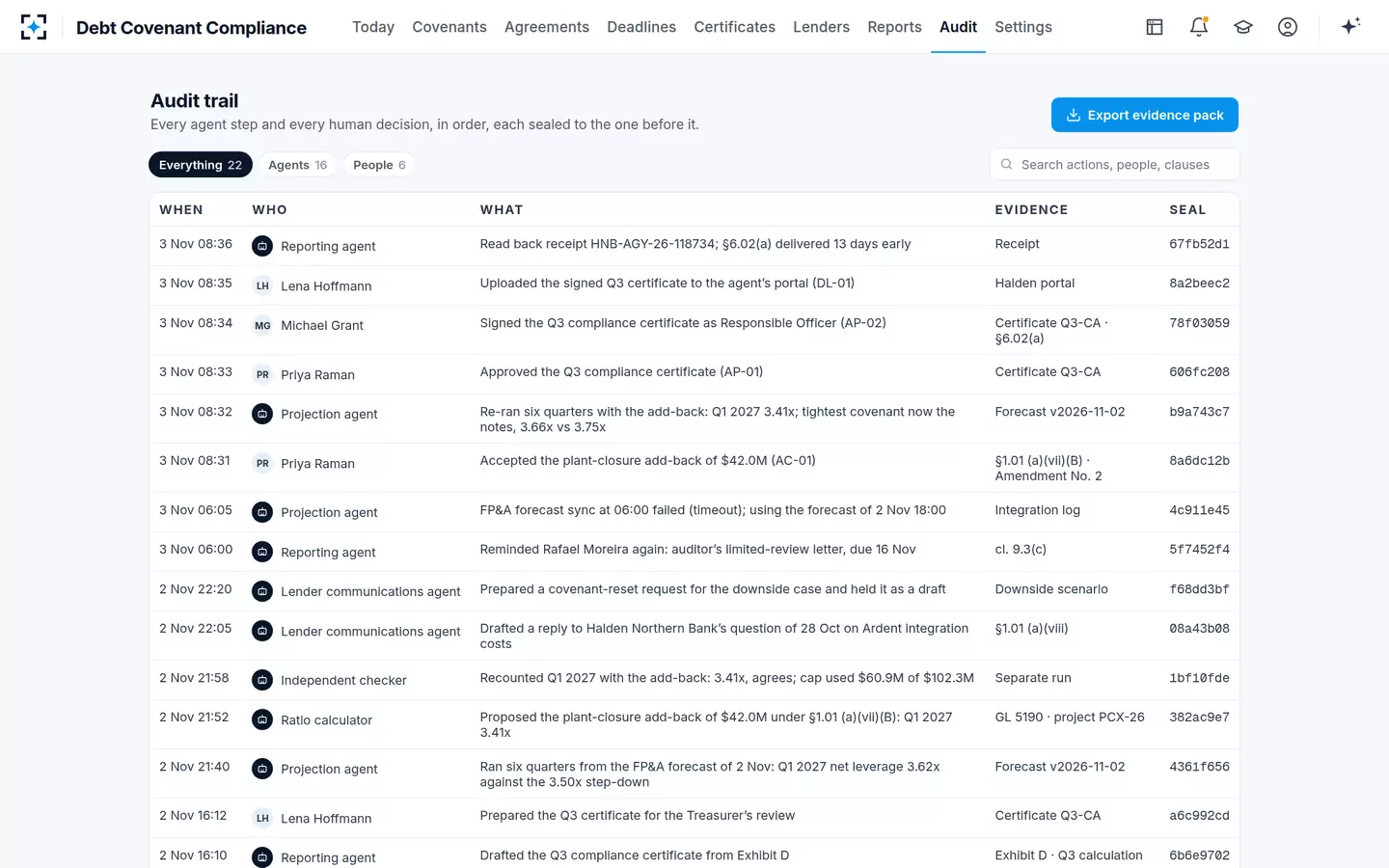The width and height of the screenshot is (1389, 868).
Task: Open the layout panel icon in header
Action: tap(1155, 27)
